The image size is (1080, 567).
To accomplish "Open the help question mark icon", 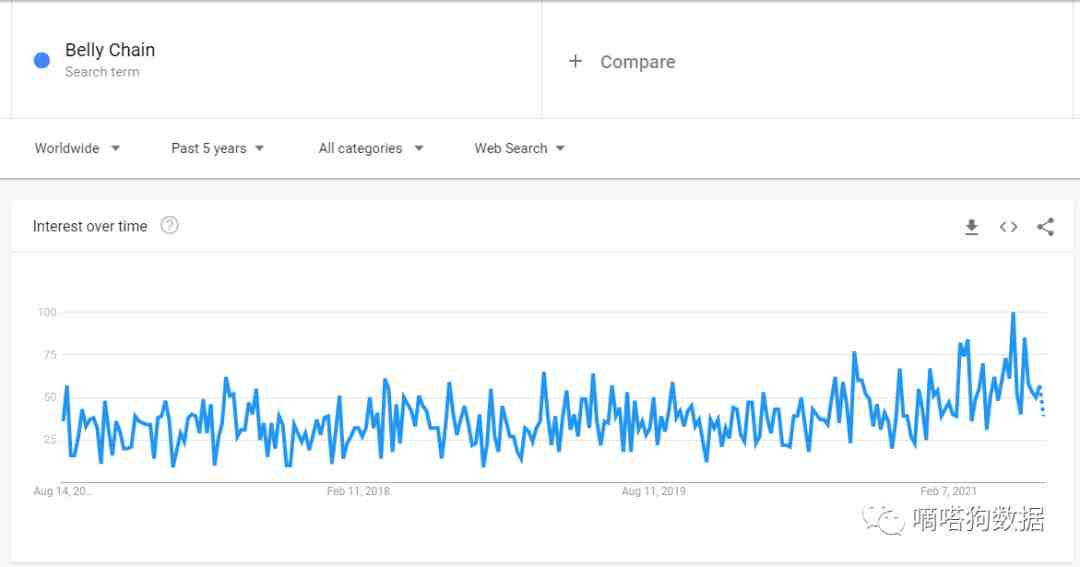I will tap(170, 225).
